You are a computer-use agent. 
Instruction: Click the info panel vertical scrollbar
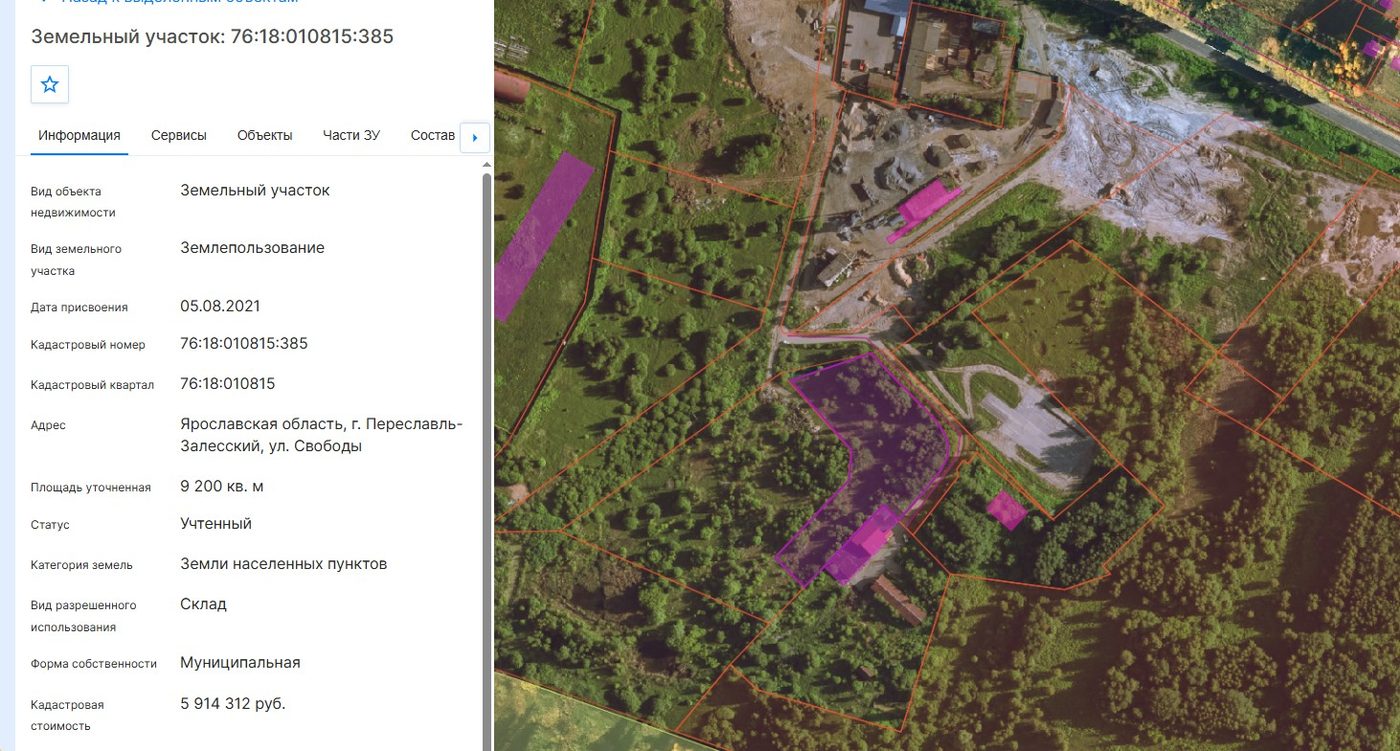tap(487, 460)
